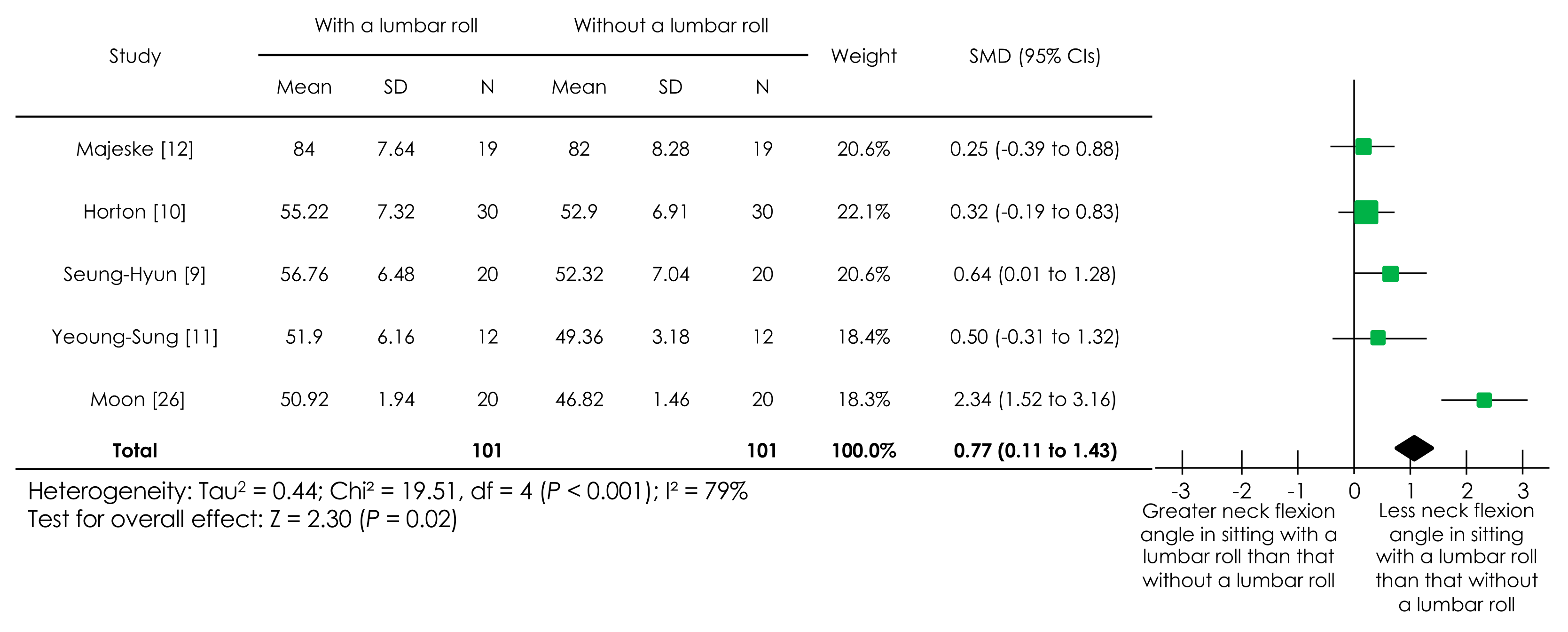Click the total SMD value 0.77 (0.11 to 1.43)
The width and height of the screenshot is (1568, 632).
(1035, 450)
